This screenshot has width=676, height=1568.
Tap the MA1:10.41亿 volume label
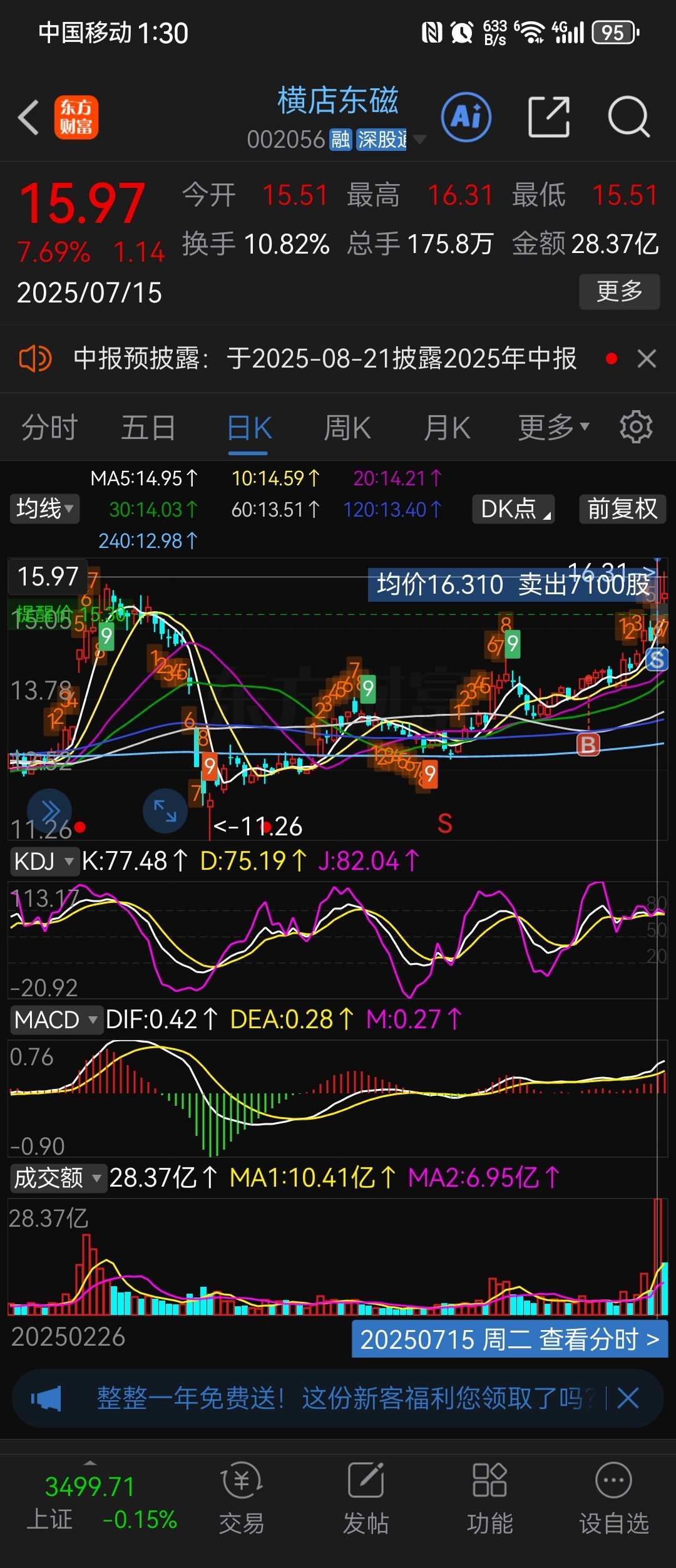(313, 1178)
